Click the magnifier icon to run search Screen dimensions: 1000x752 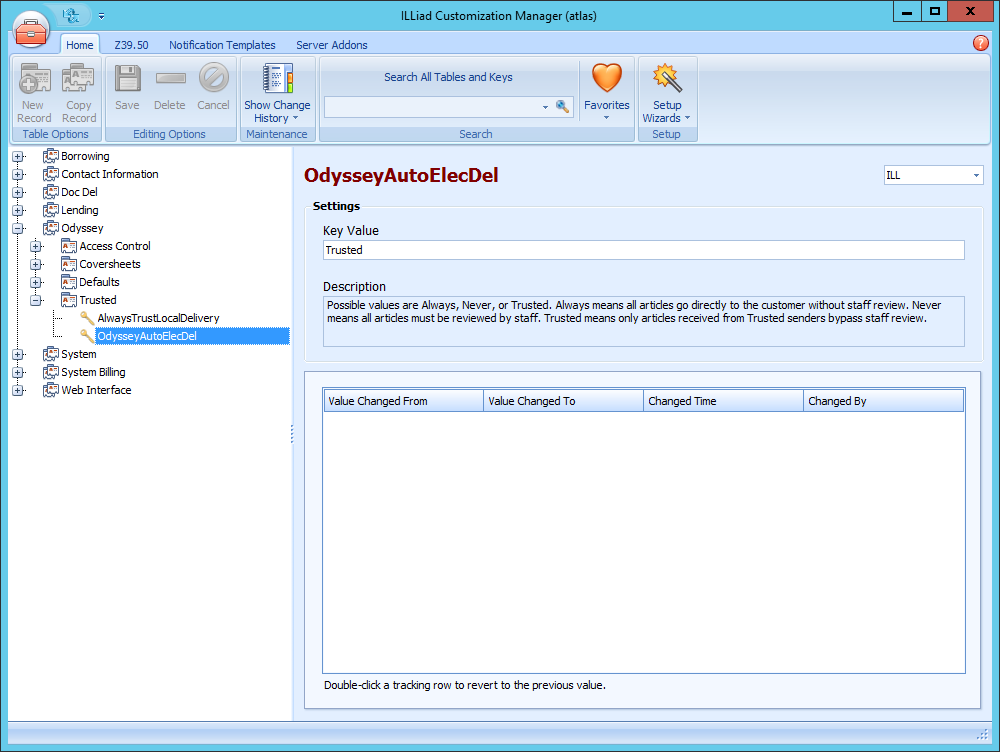click(x=562, y=105)
